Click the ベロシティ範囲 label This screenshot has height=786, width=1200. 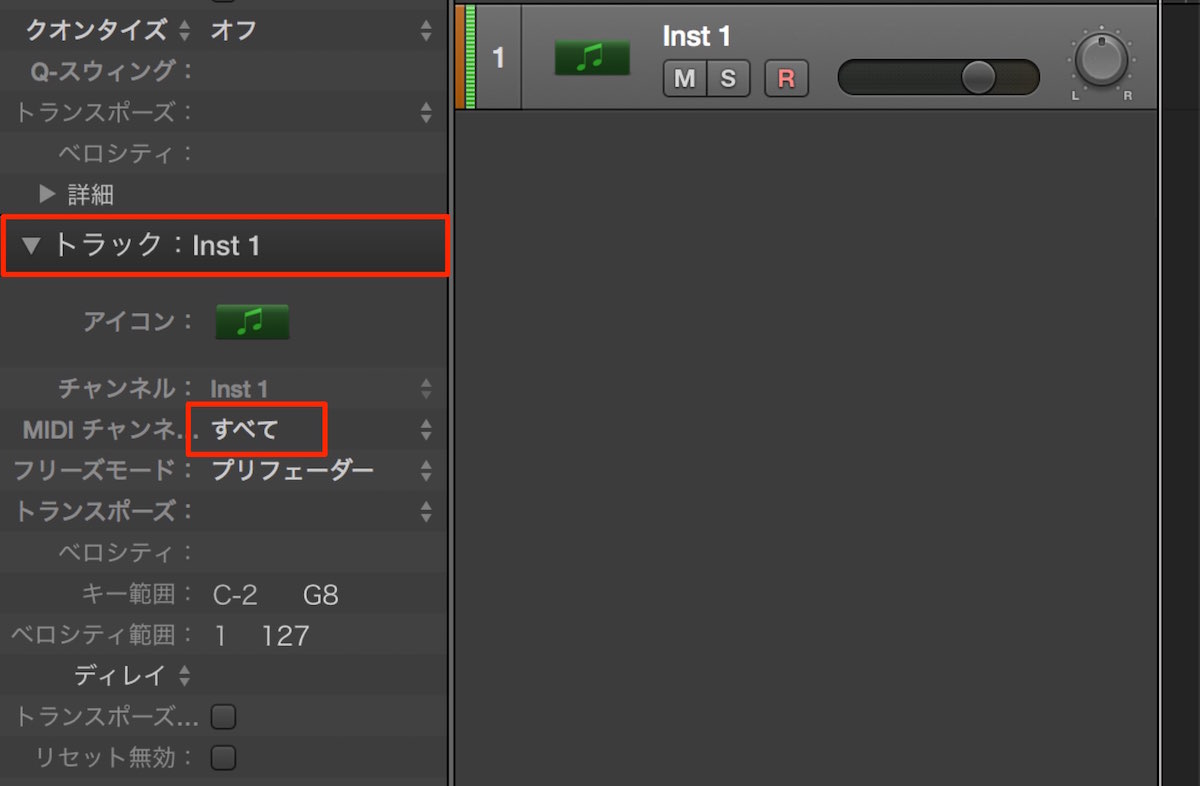[102, 636]
